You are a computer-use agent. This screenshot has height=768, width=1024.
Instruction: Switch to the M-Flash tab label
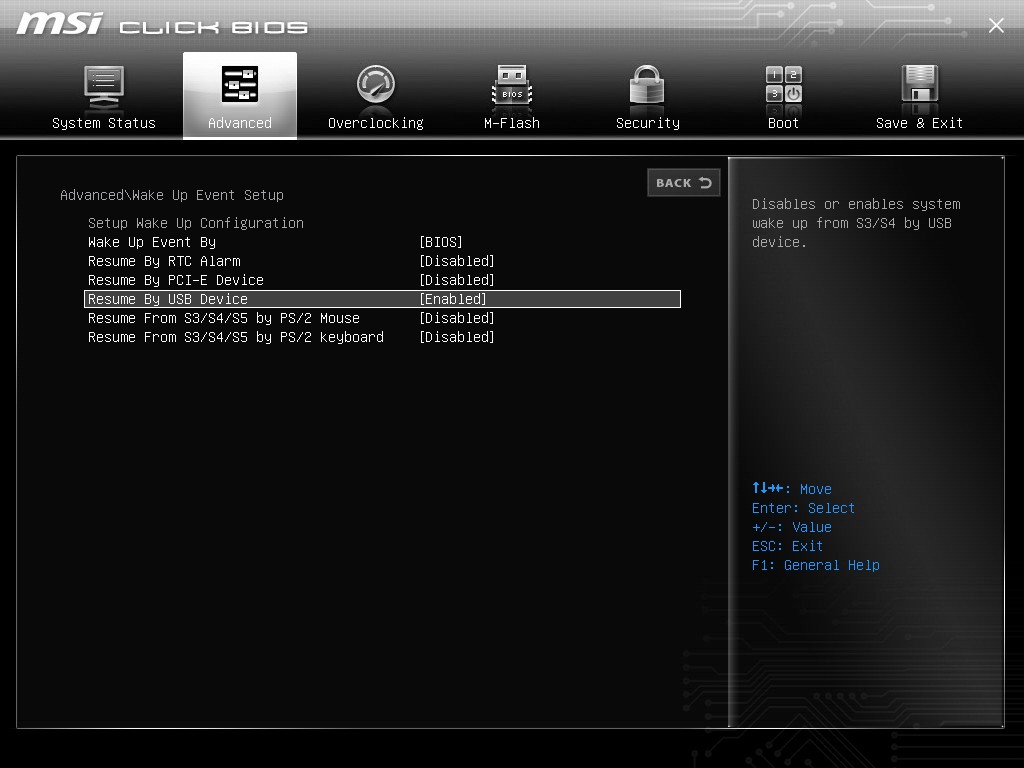512,123
